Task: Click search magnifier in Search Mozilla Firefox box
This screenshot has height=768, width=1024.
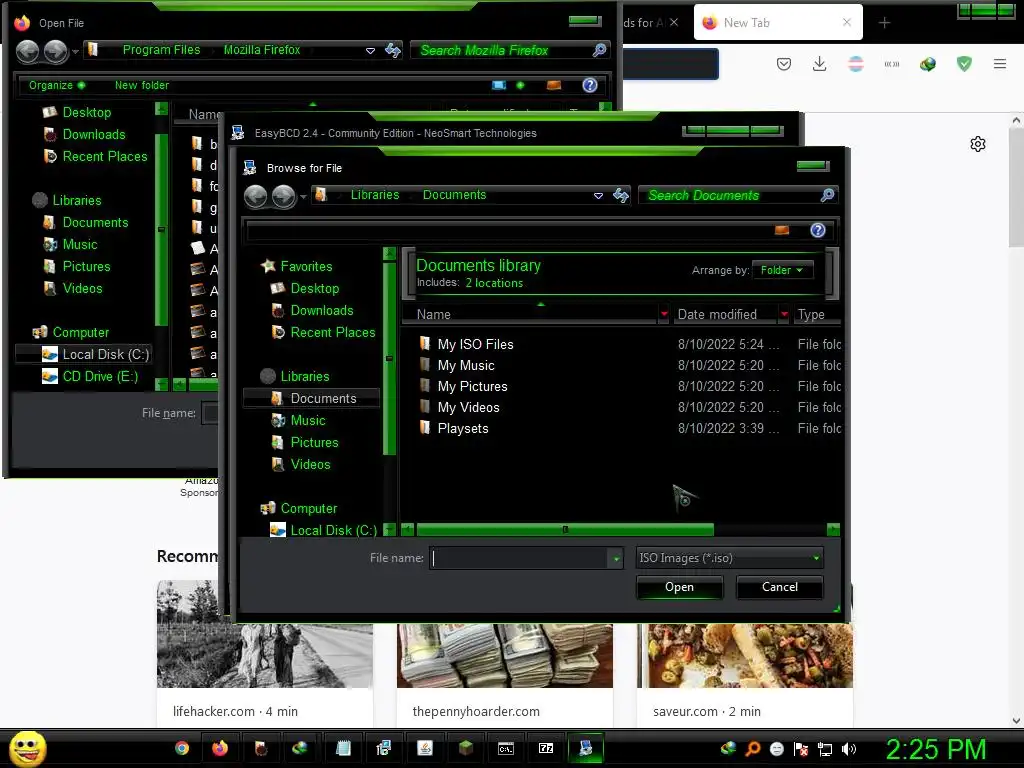Action: coord(599,50)
